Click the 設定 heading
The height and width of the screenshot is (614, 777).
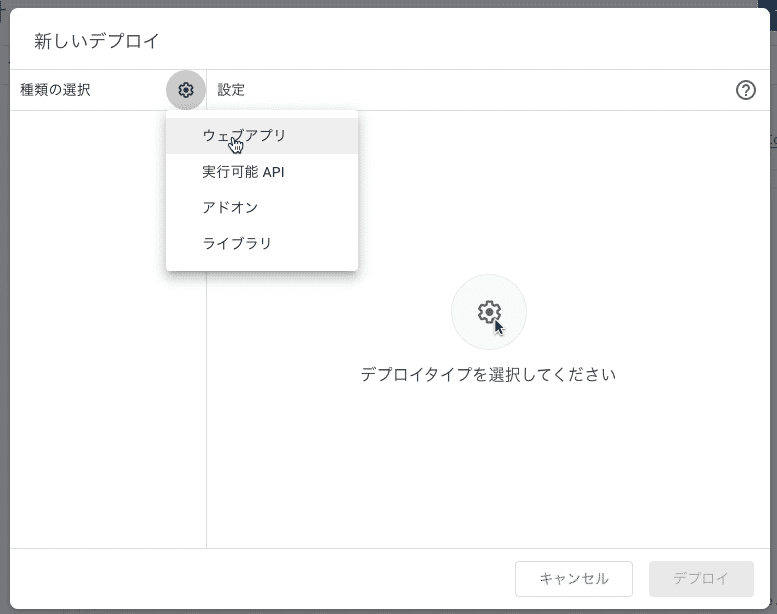[x=231, y=90]
